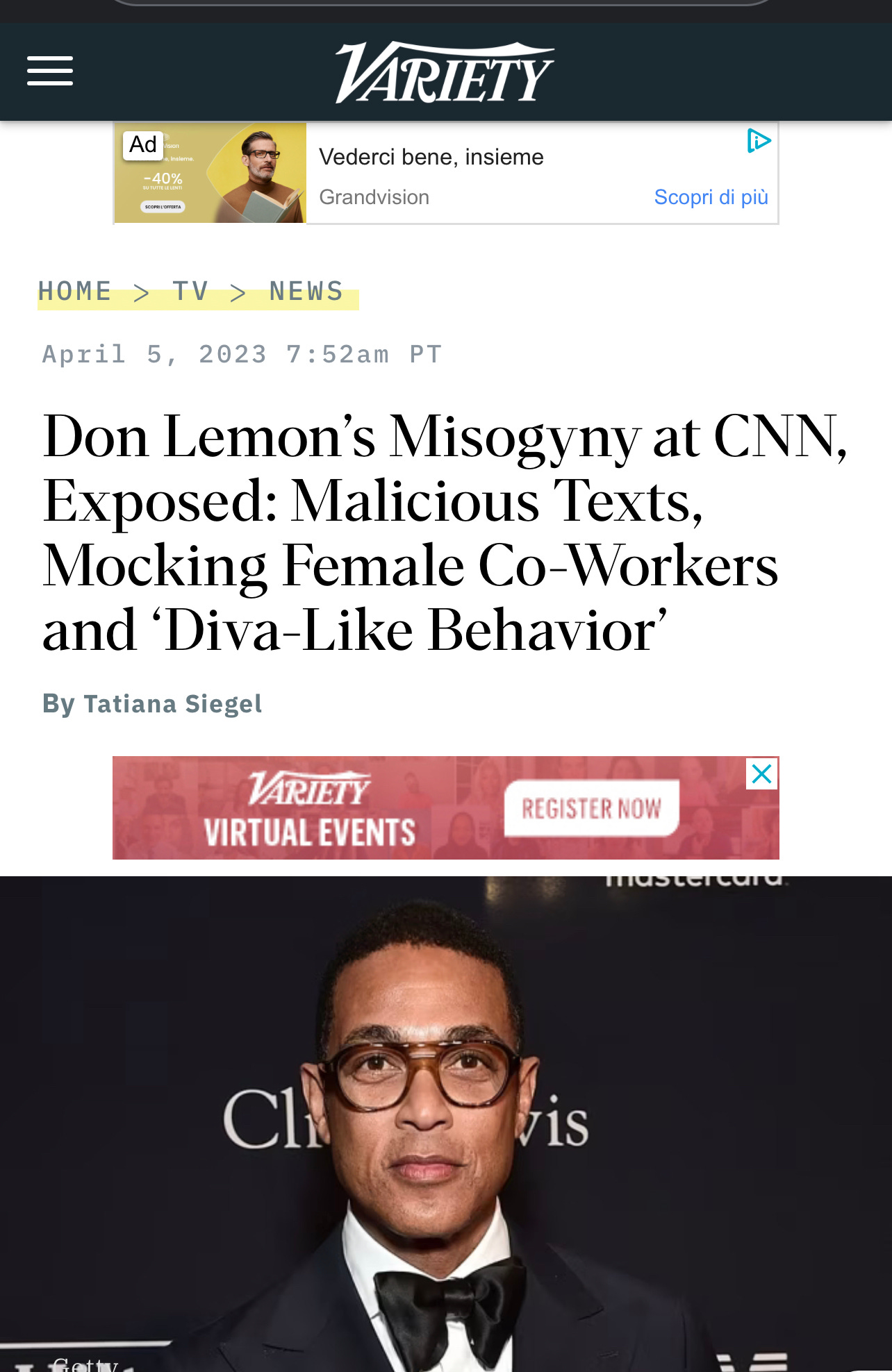Go to HOME breadcrumb link
Viewport: 892px width, 1372px height.
(x=75, y=292)
